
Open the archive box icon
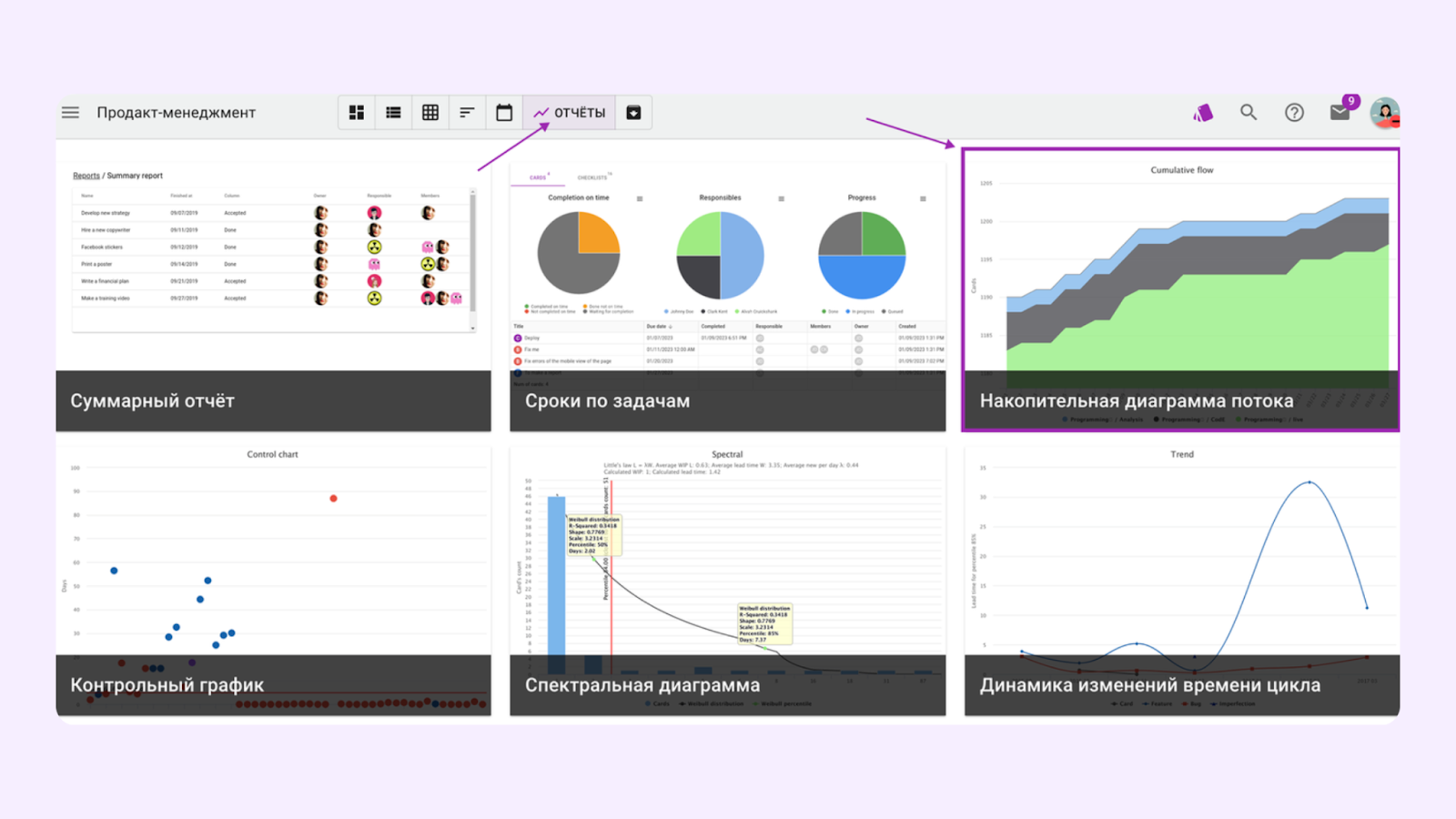633,113
